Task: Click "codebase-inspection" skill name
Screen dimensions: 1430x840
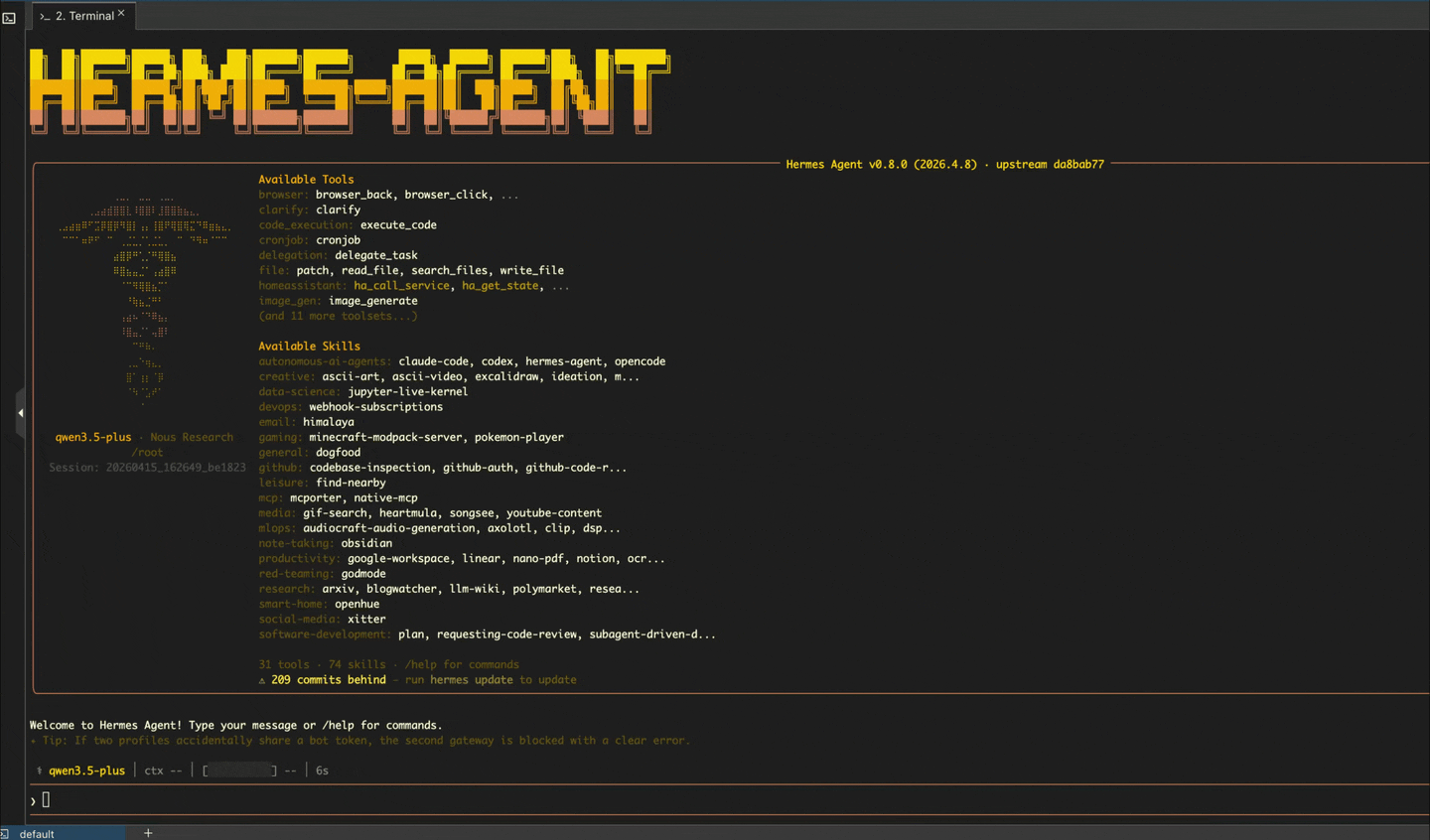Action: point(369,468)
